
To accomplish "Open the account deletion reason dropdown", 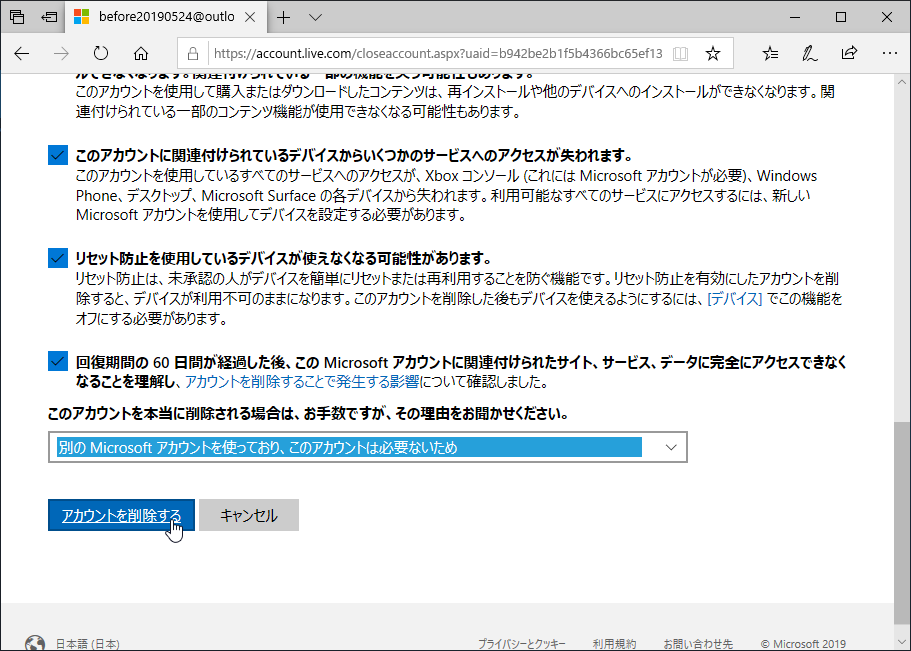I will (x=368, y=447).
